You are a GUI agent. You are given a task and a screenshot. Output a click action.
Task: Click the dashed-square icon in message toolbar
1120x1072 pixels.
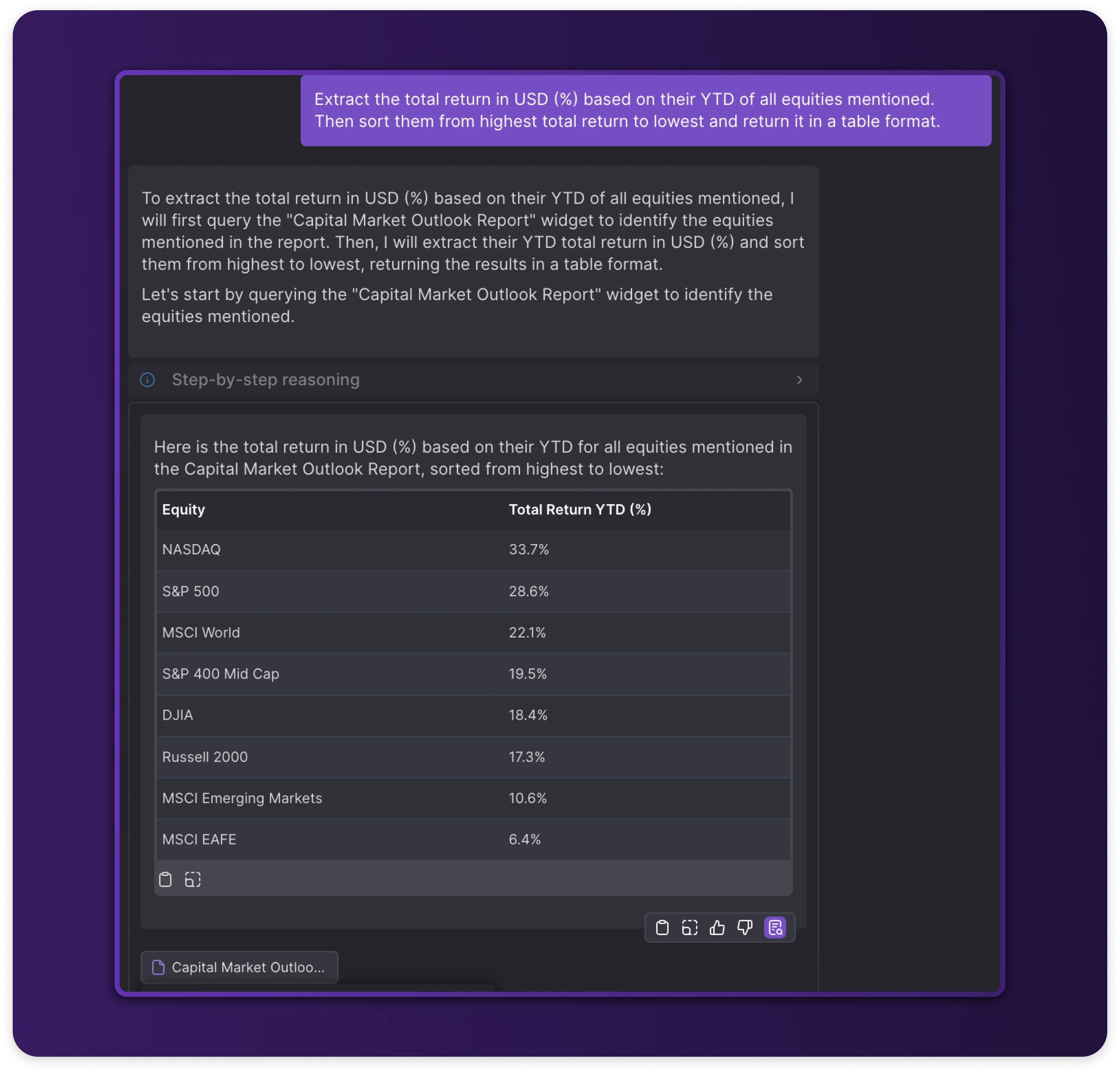click(689, 927)
